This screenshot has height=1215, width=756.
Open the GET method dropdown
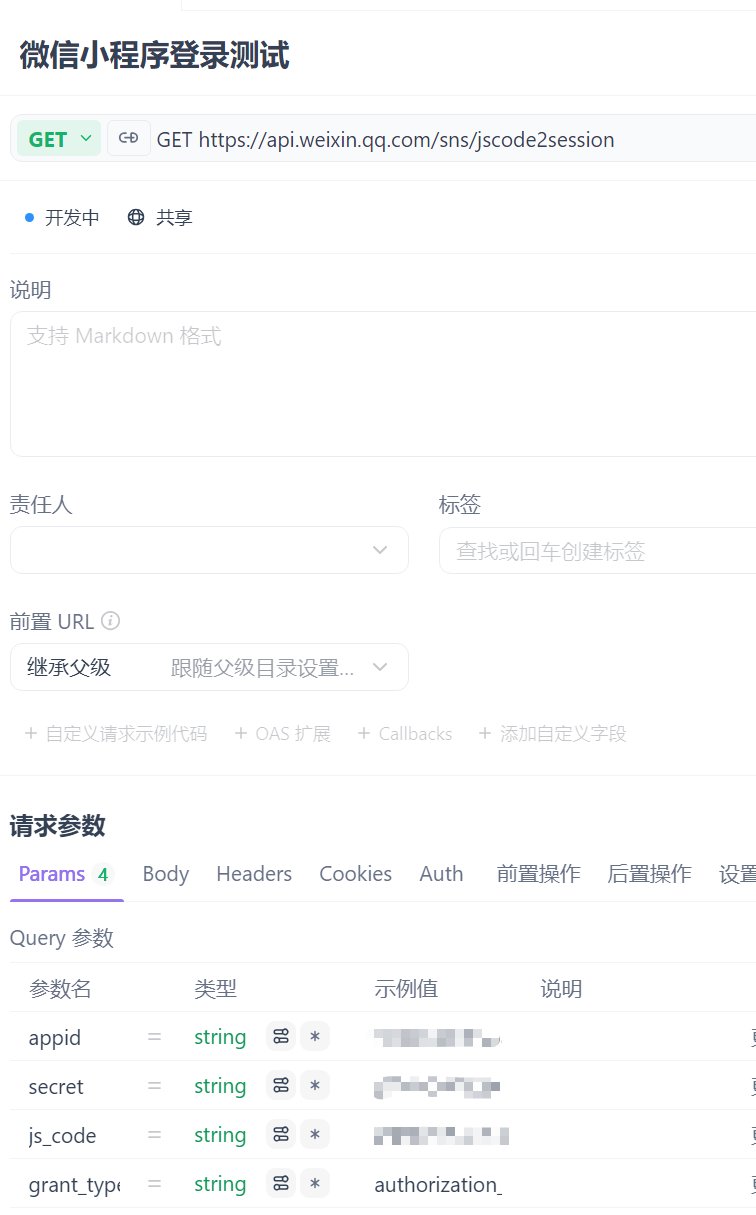click(60, 139)
